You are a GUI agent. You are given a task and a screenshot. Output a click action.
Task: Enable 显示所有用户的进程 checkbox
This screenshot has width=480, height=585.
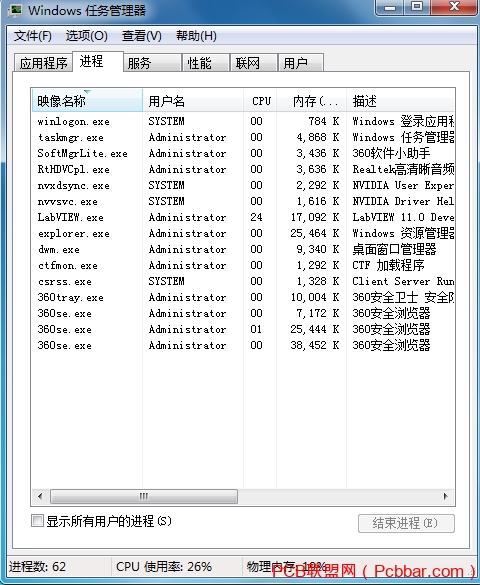[x=37, y=520]
